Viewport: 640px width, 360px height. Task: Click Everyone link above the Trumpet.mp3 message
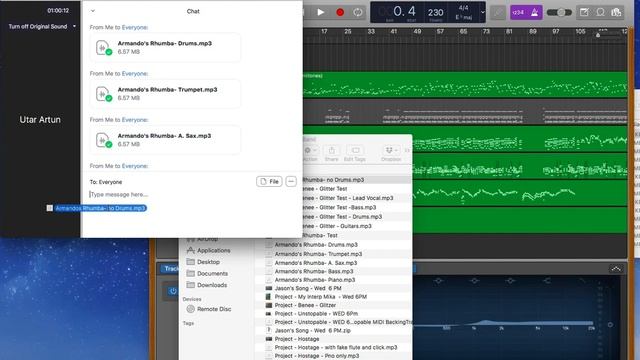[135, 73]
